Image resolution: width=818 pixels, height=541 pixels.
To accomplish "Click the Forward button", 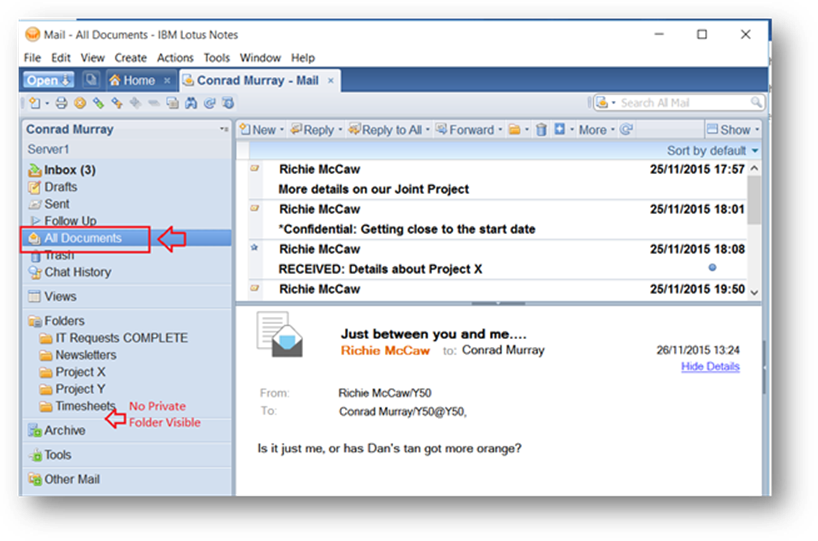I will click(x=465, y=129).
